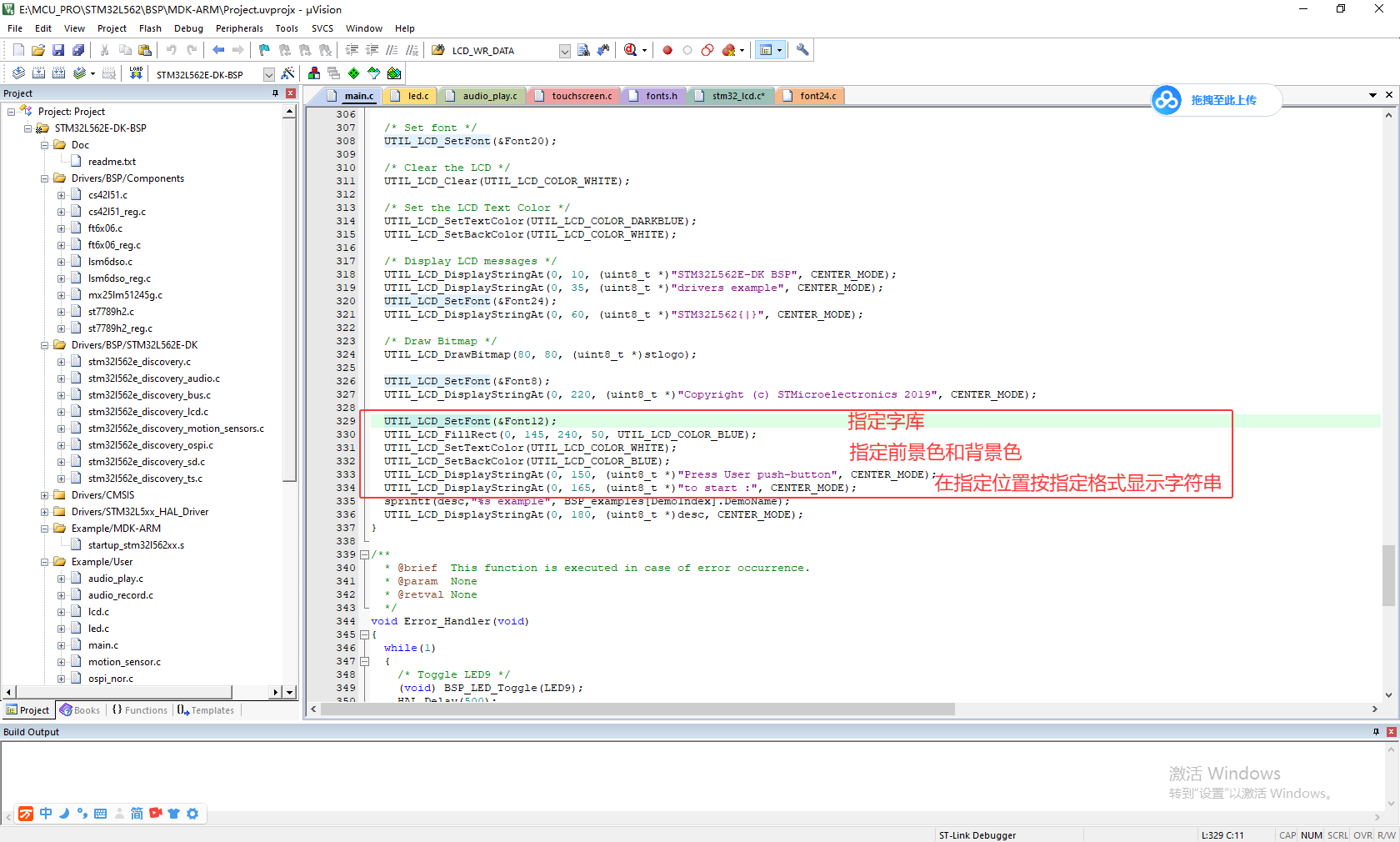Click the New file icon

click(18, 50)
